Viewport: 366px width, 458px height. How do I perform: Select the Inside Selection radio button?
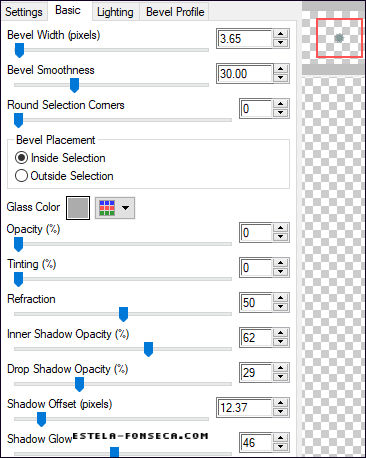21,158
